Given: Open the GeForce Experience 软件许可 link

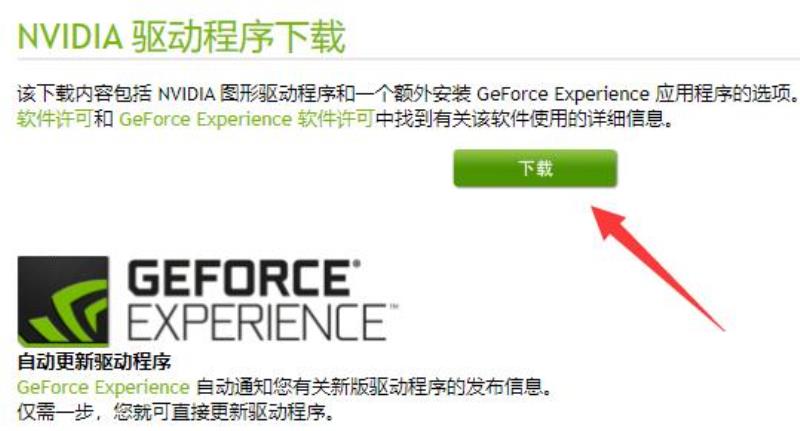Looking at the screenshot, I should point(246,119).
